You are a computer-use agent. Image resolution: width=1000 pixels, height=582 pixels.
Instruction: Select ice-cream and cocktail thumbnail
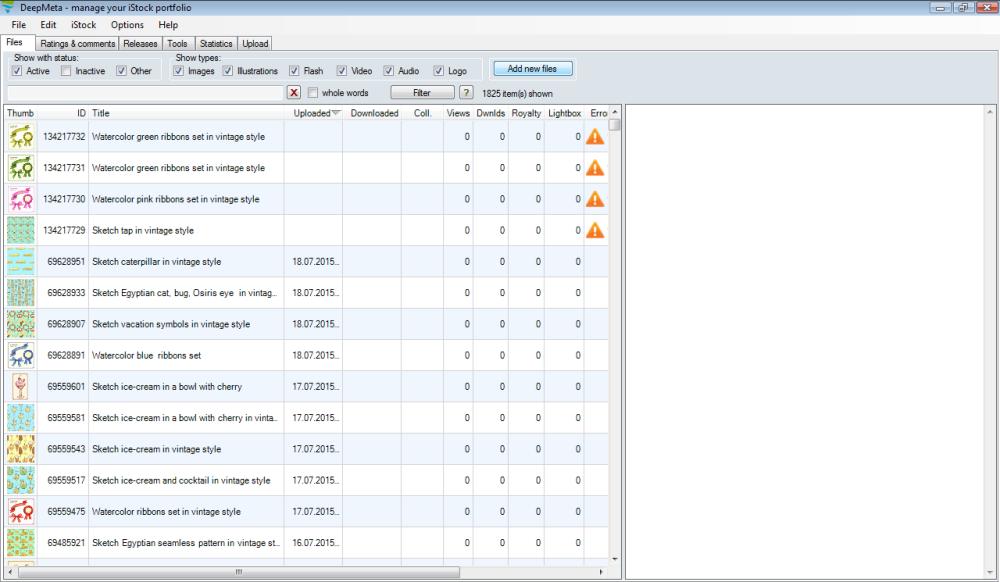21,480
